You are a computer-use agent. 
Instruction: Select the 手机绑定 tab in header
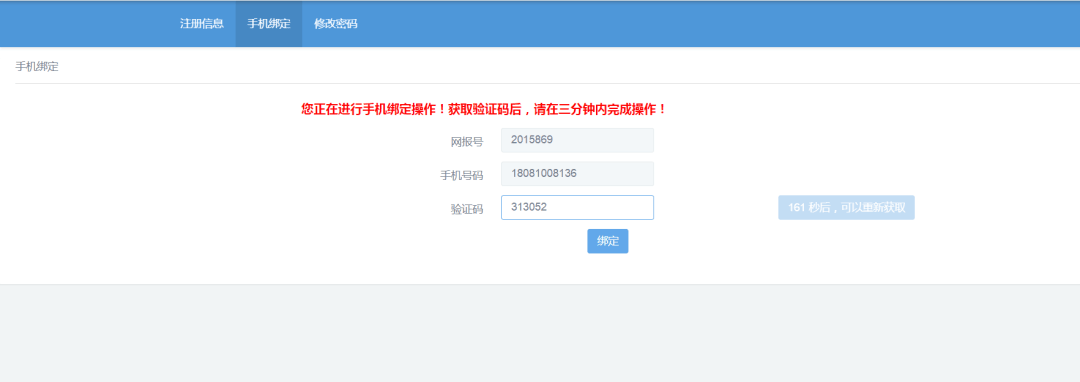(x=269, y=23)
